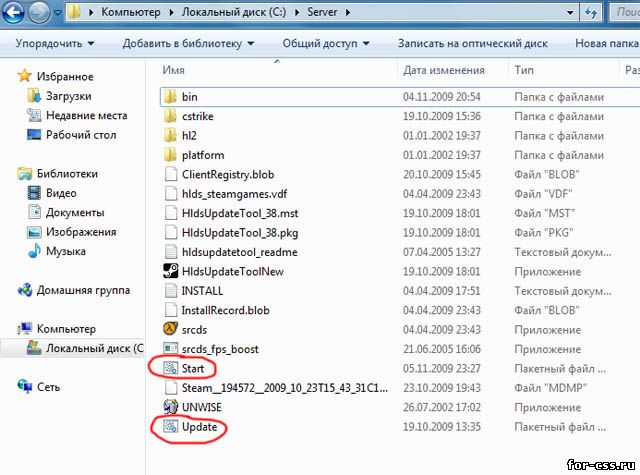Open the Добавить в библиотеку menu
Screen dimensions: 640x475
tap(188, 43)
